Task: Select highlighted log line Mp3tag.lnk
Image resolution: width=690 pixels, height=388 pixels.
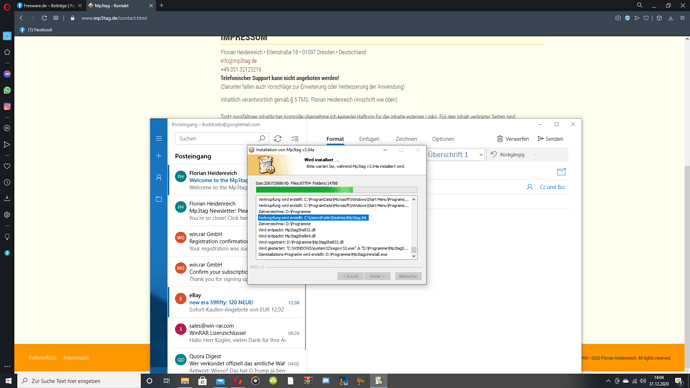Action: [x=313, y=218]
